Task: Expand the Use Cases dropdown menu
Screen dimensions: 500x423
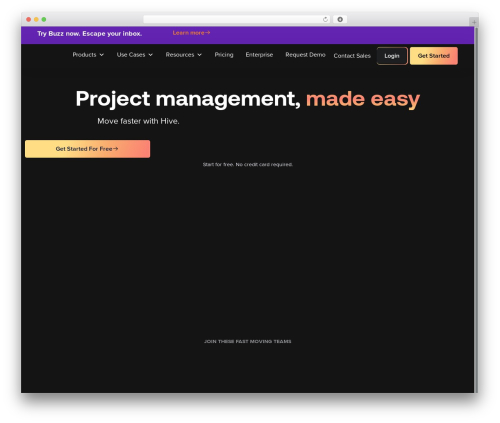Action: (x=135, y=55)
